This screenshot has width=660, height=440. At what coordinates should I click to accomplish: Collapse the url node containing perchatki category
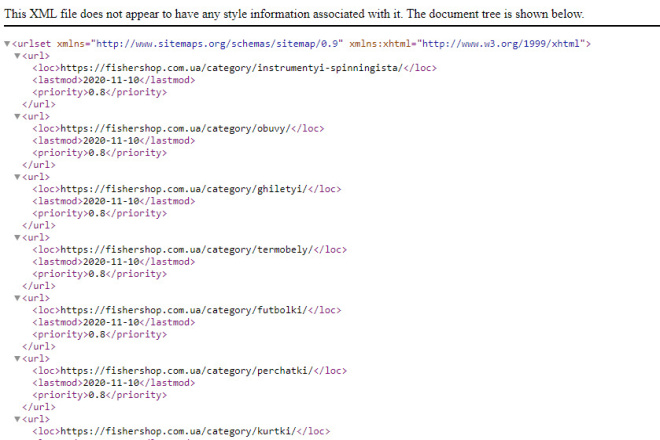pyautogui.click(x=17, y=359)
